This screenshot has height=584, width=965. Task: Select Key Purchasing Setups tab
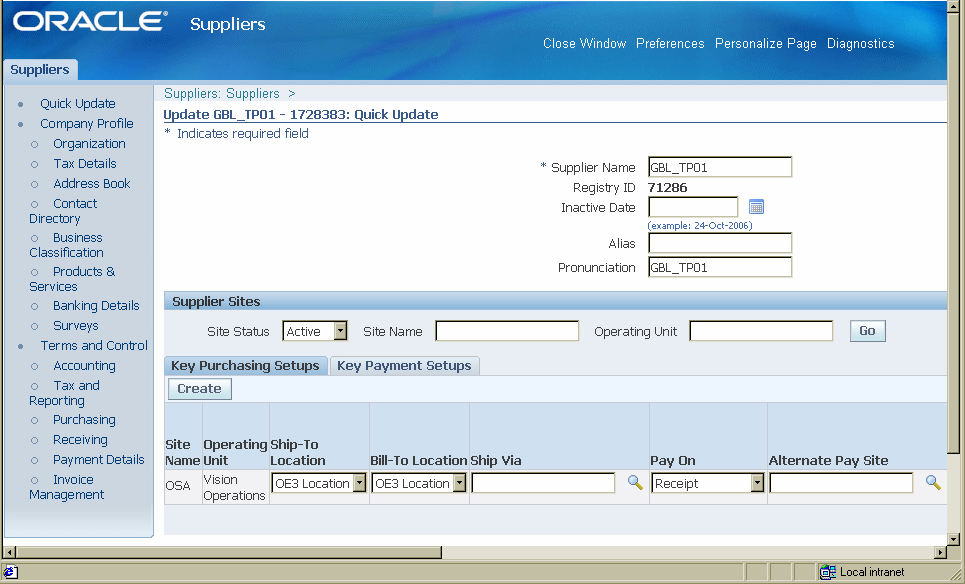[x=246, y=366]
